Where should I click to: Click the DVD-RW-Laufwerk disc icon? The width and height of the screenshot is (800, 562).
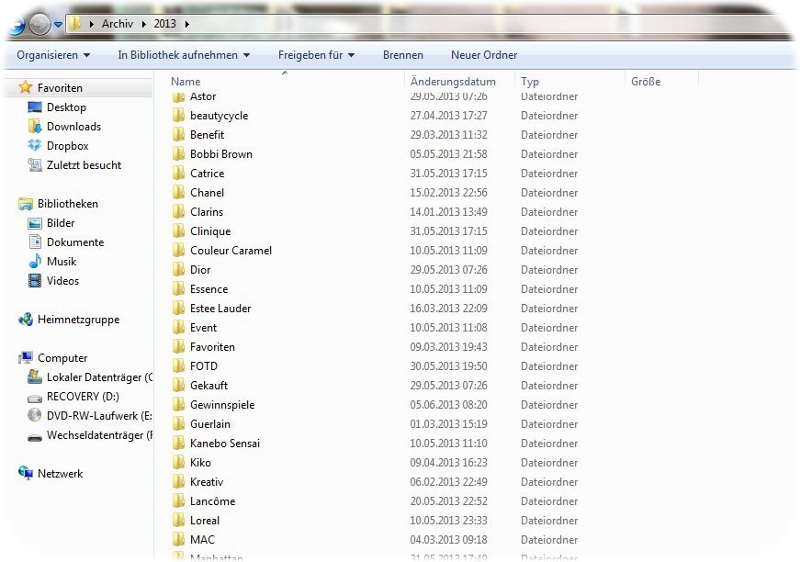click(x=35, y=415)
